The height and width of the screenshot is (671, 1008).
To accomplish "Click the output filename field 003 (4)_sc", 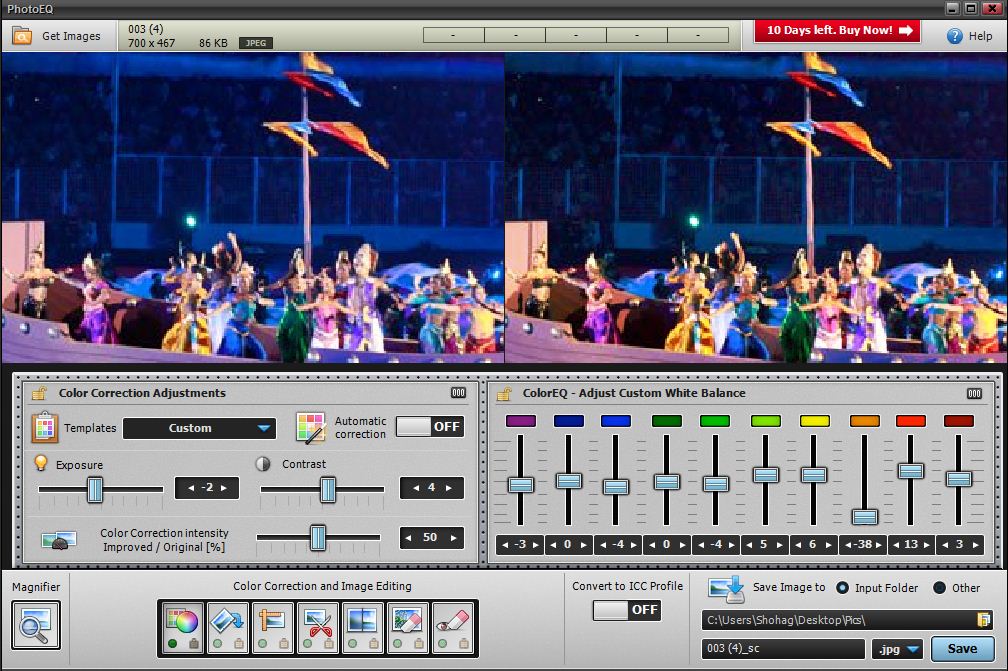I will [783, 649].
